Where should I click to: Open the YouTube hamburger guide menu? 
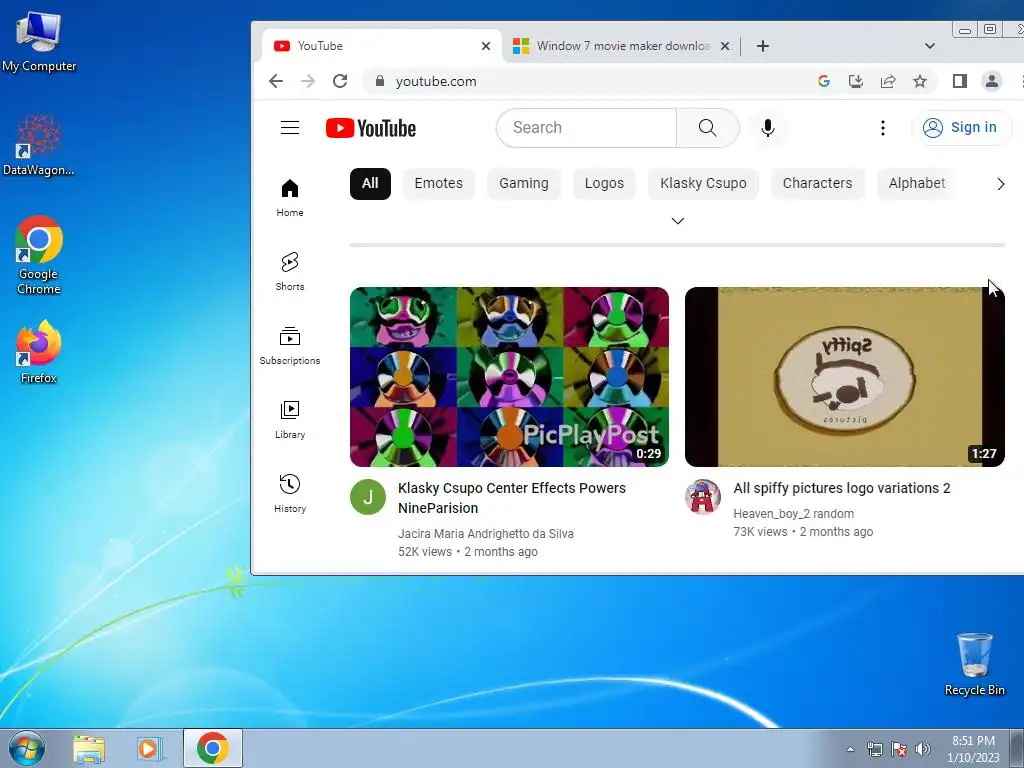[290, 127]
